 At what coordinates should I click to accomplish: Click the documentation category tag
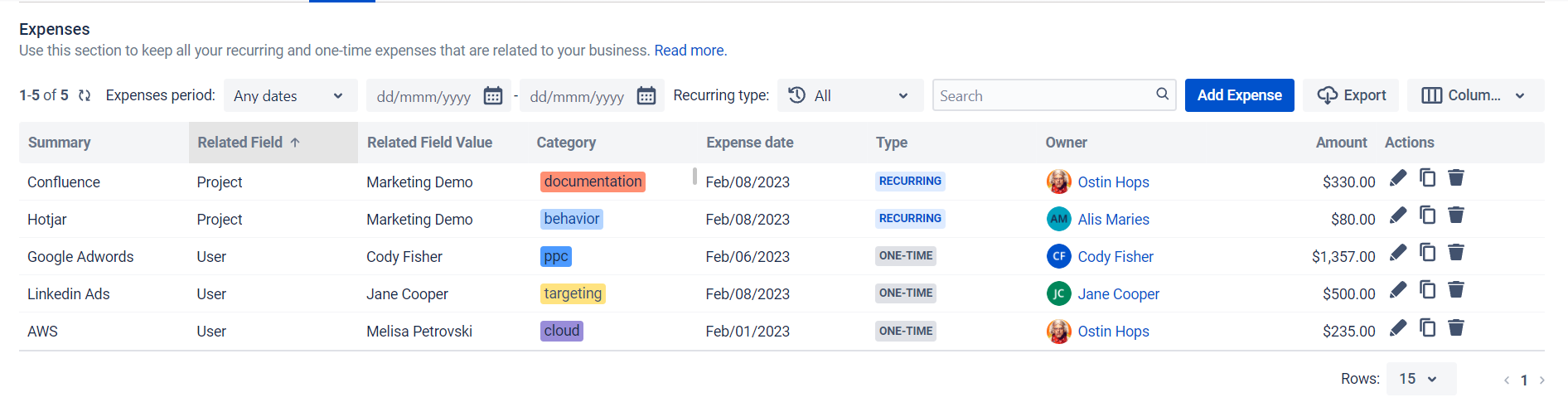point(593,182)
